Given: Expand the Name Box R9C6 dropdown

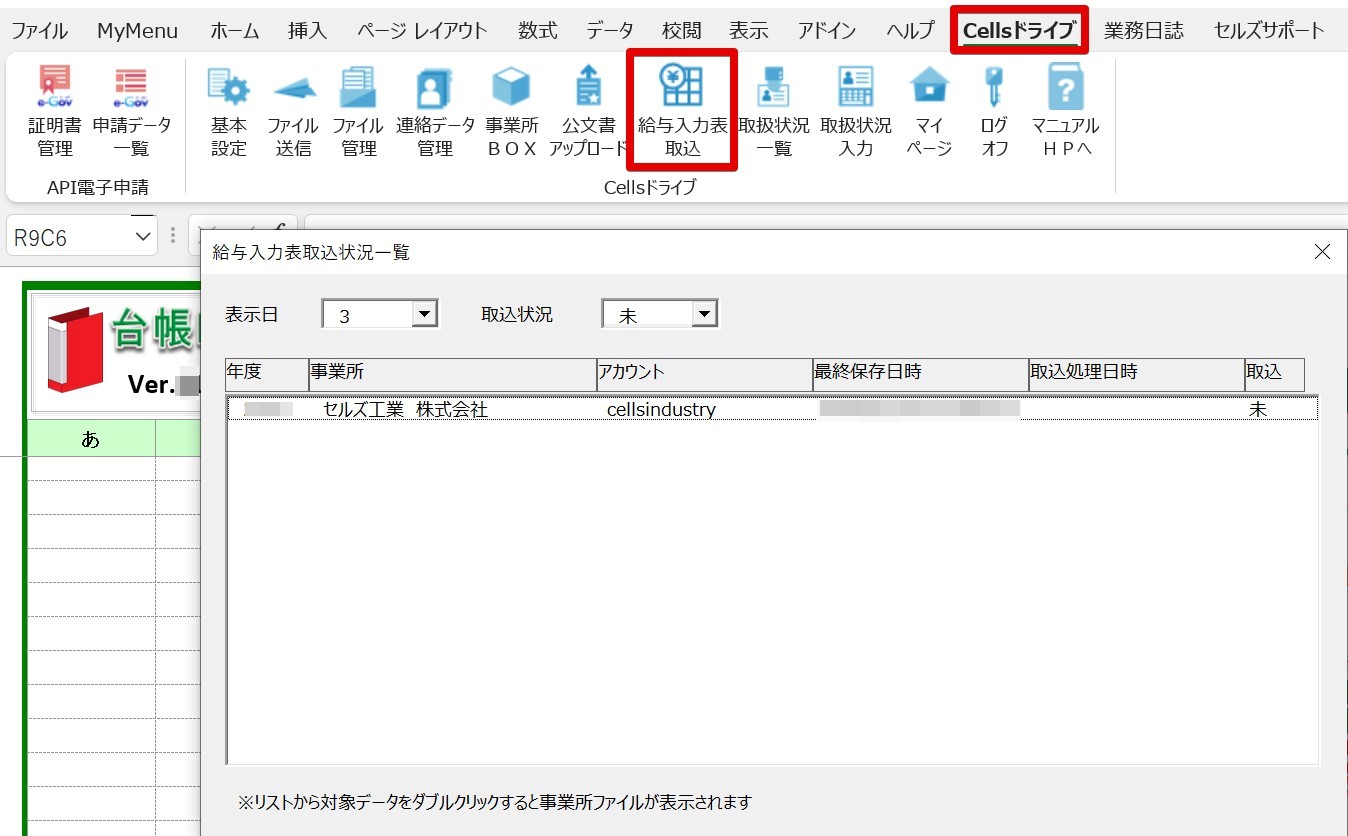Looking at the screenshot, I should [x=144, y=237].
